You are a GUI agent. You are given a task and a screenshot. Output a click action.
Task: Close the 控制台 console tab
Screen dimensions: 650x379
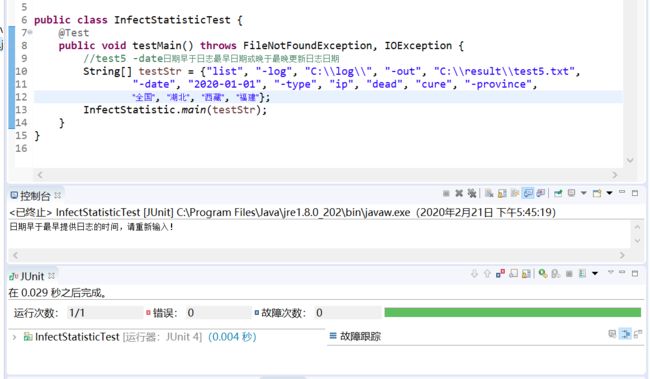coord(57,195)
